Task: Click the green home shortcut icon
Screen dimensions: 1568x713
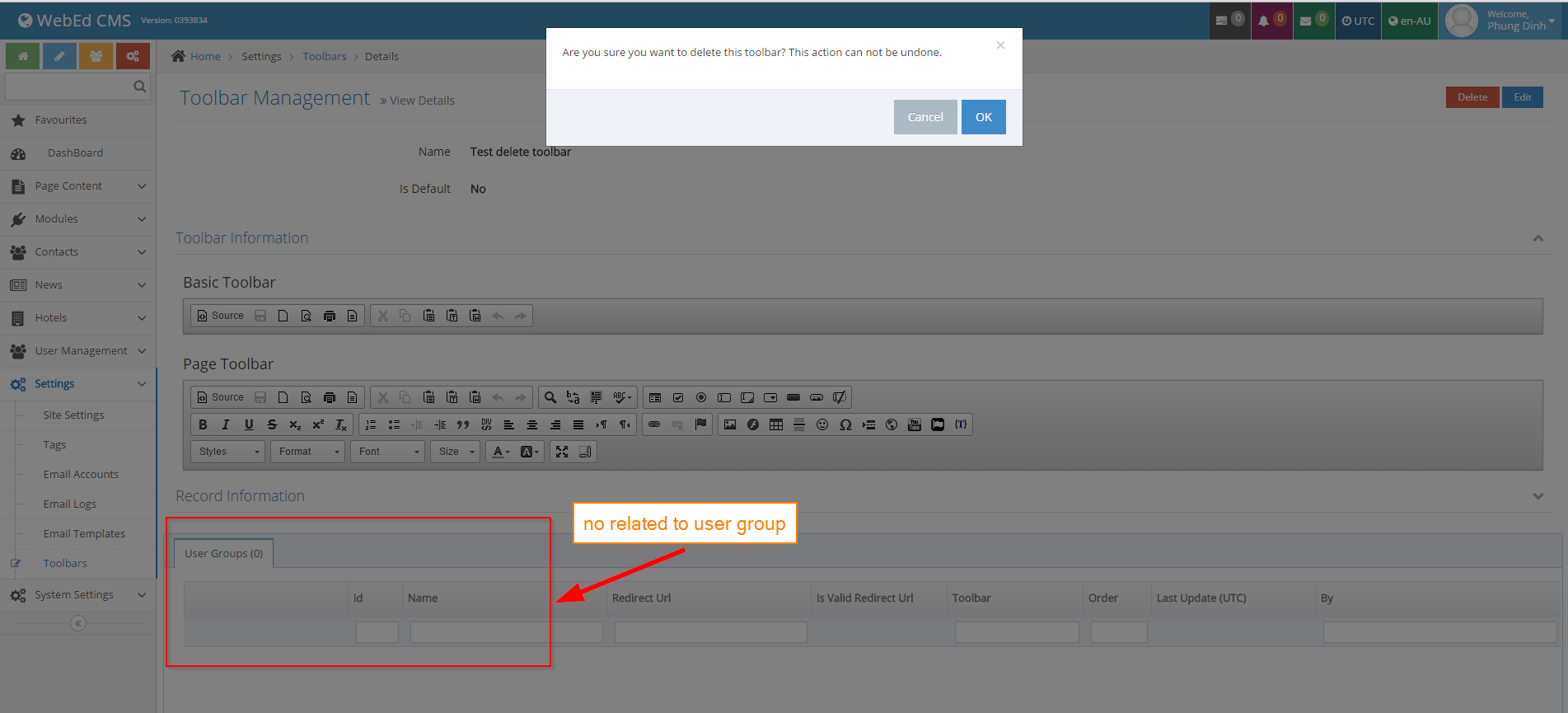Action: tap(23, 56)
